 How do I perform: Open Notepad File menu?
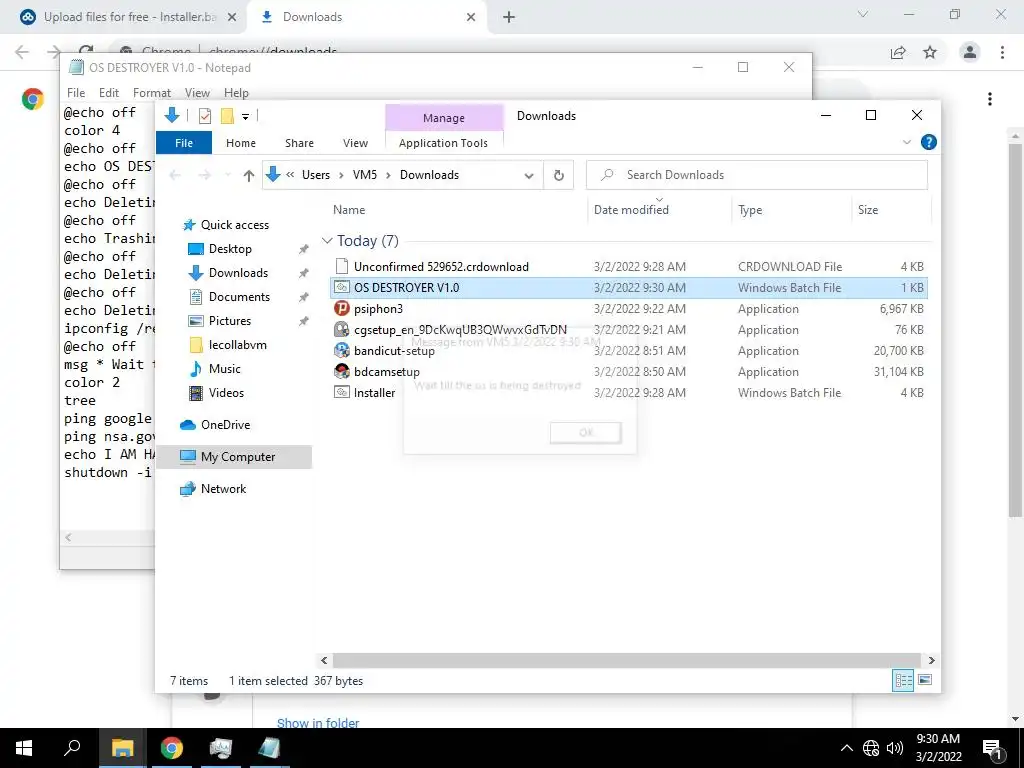click(76, 93)
